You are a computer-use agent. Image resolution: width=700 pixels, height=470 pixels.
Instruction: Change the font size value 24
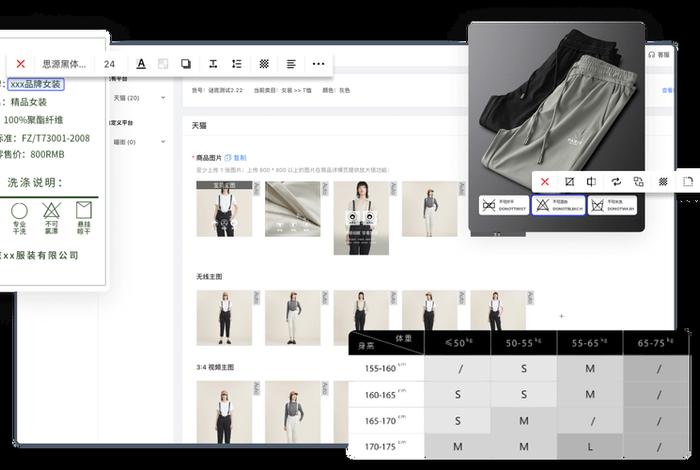click(x=109, y=64)
